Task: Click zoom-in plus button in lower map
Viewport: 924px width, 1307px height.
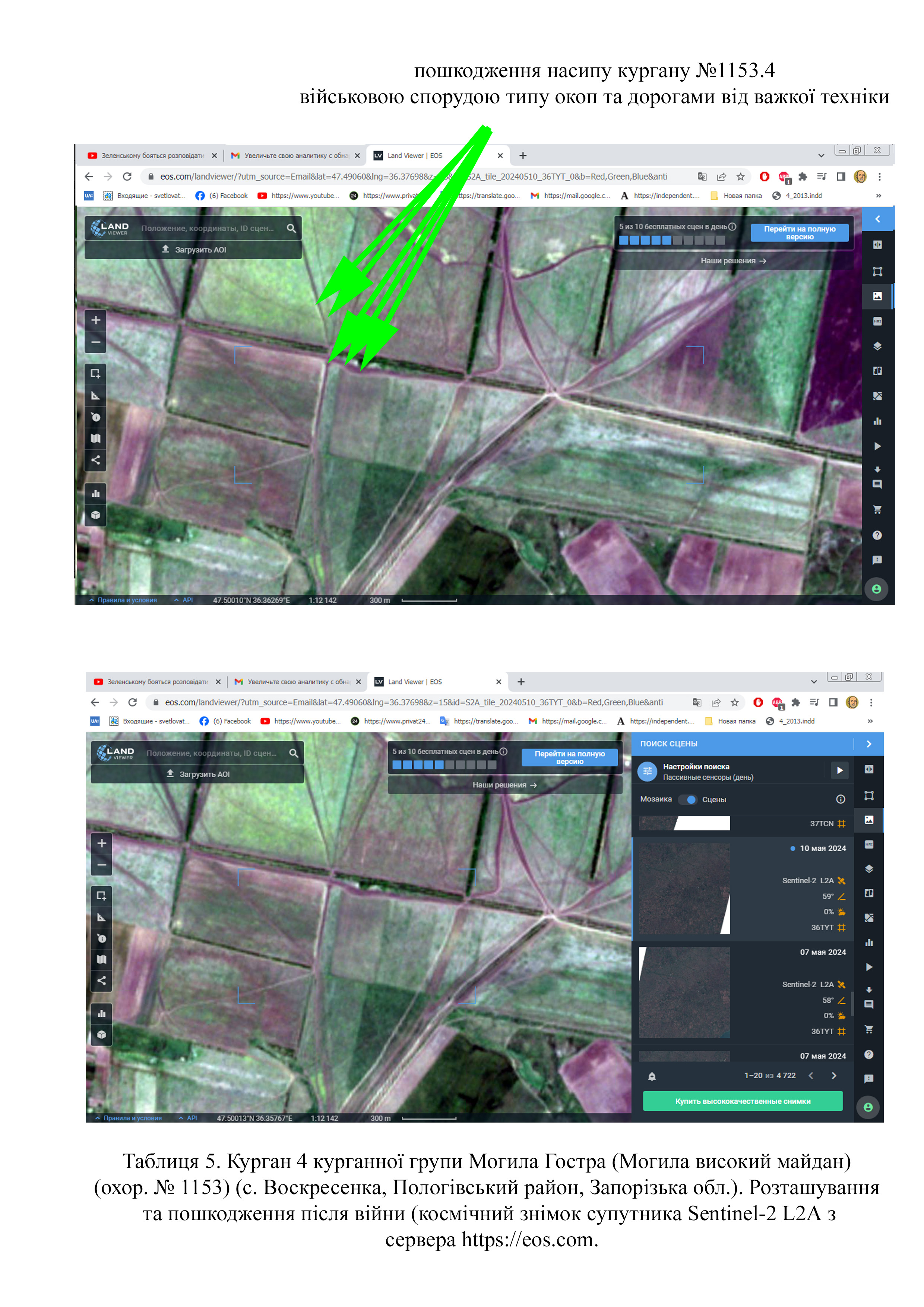Action: (101, 843)
